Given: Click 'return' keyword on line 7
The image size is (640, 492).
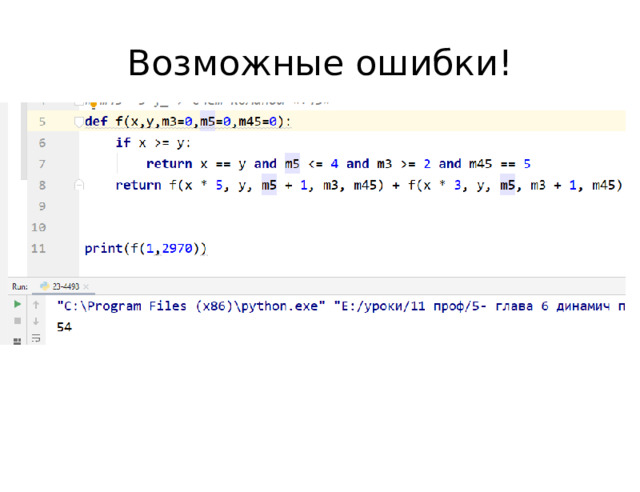Looking at the screenshot, I should (169, 164).
